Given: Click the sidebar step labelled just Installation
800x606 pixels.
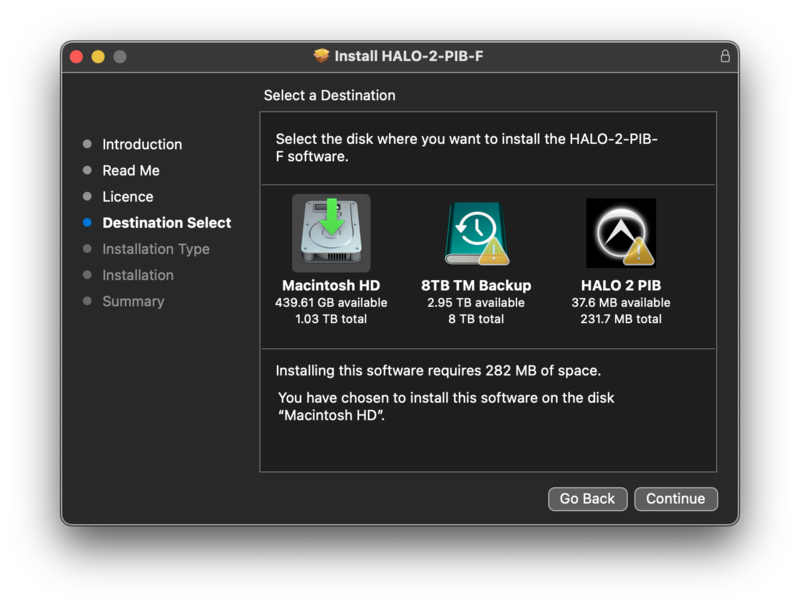Looking at the screenshot, I should coord(138,275).
